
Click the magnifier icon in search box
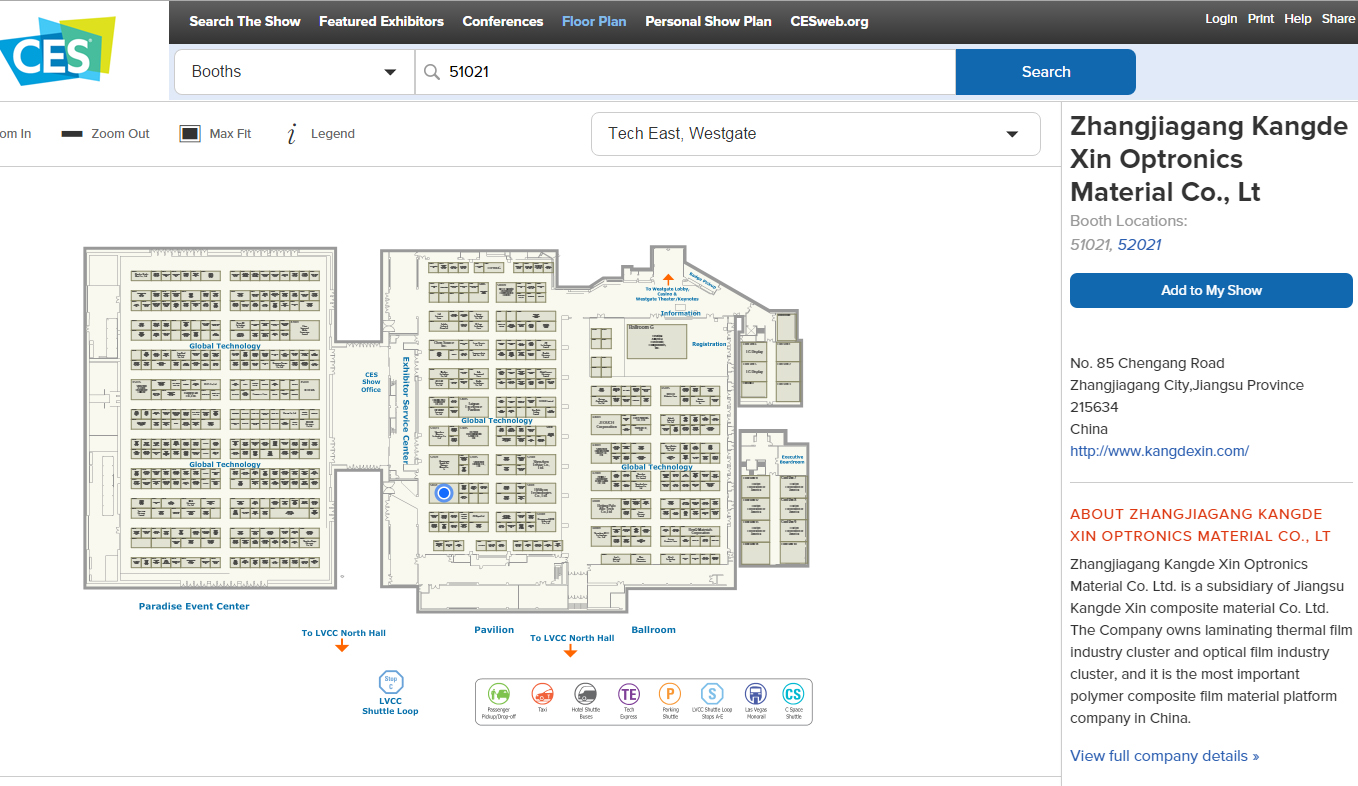[432, 72]
